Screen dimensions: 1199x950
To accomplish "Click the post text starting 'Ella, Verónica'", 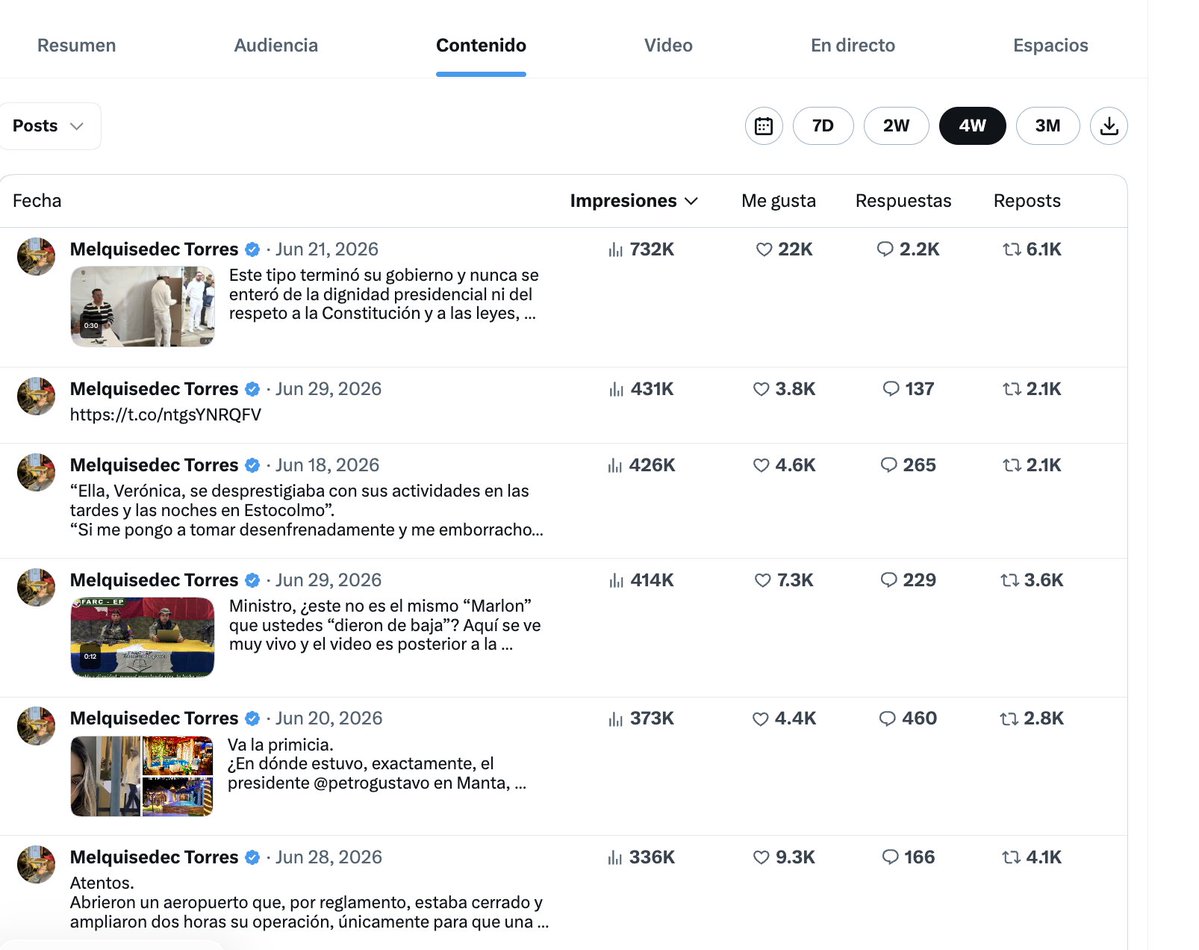I will click(307, 510).
